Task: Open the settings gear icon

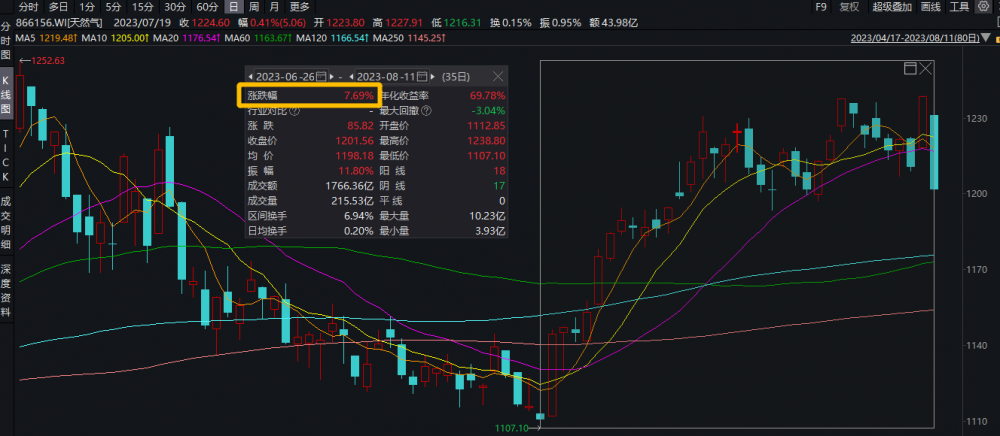Action: [983, 7]
